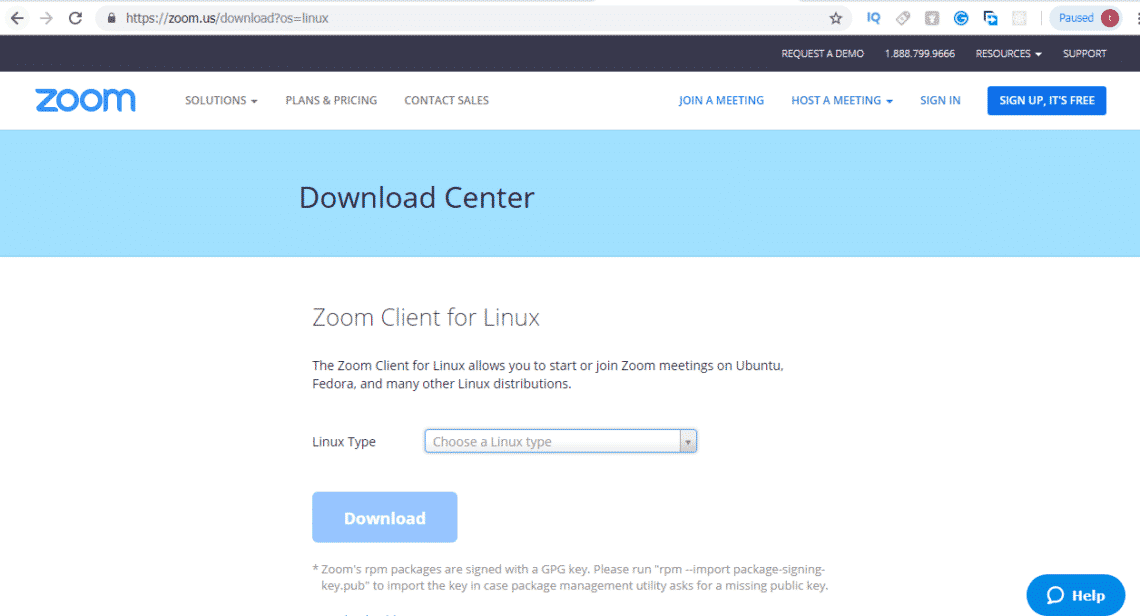Screen dimensions: 1140x616
Task: Click phone number 1.888.799.9666
Action: [920, 54]
